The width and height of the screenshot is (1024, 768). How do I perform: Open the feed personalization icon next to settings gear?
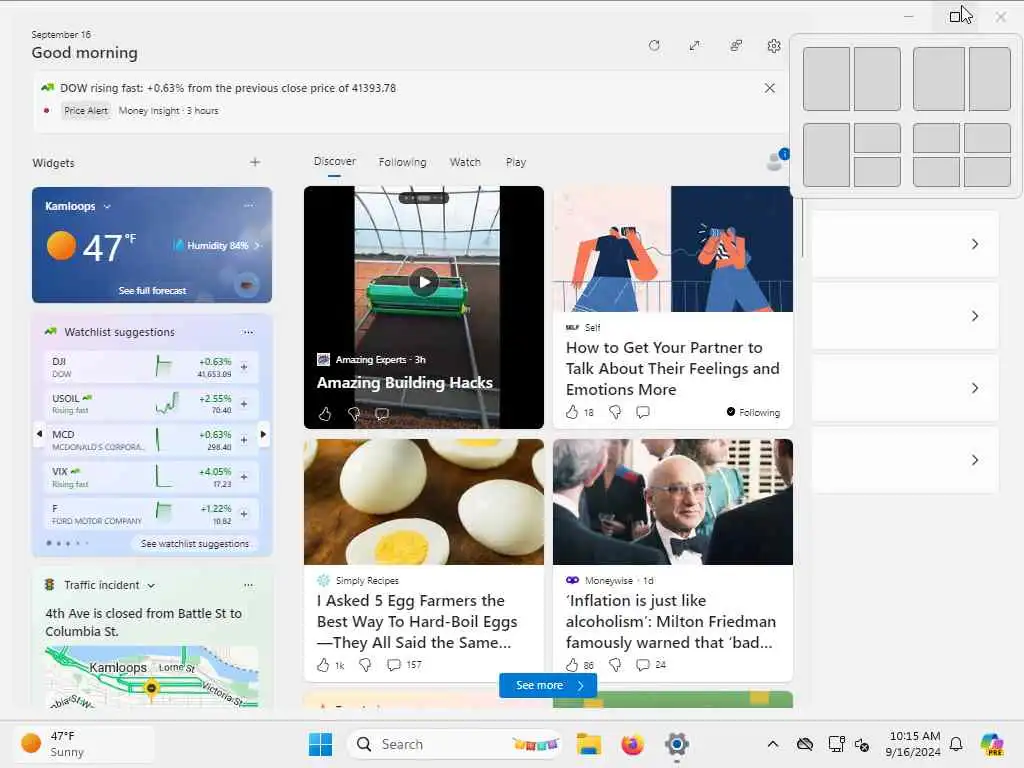click(x=735, y=46)
